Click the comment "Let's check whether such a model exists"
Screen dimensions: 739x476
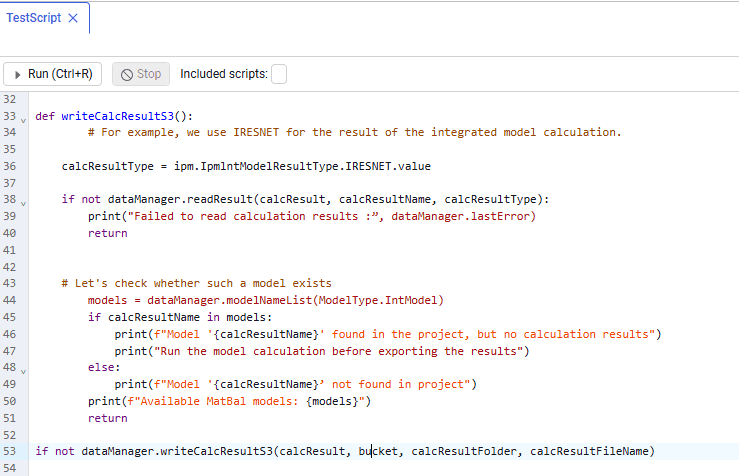point(197,283)
